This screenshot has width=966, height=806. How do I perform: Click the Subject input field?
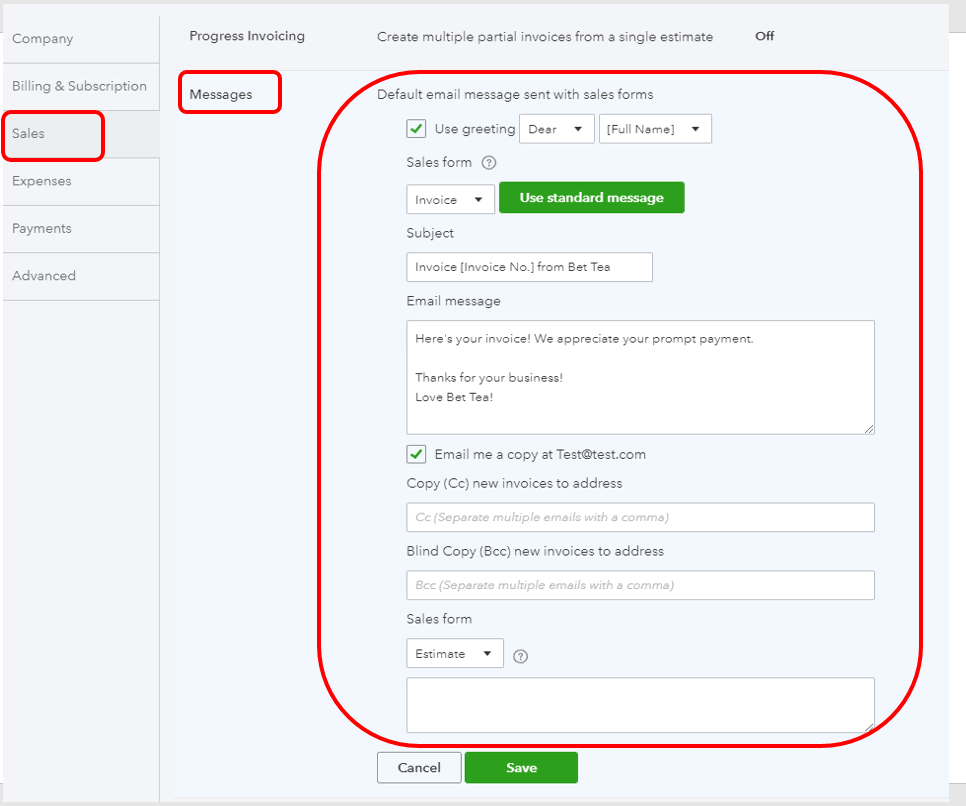[529, 267]
